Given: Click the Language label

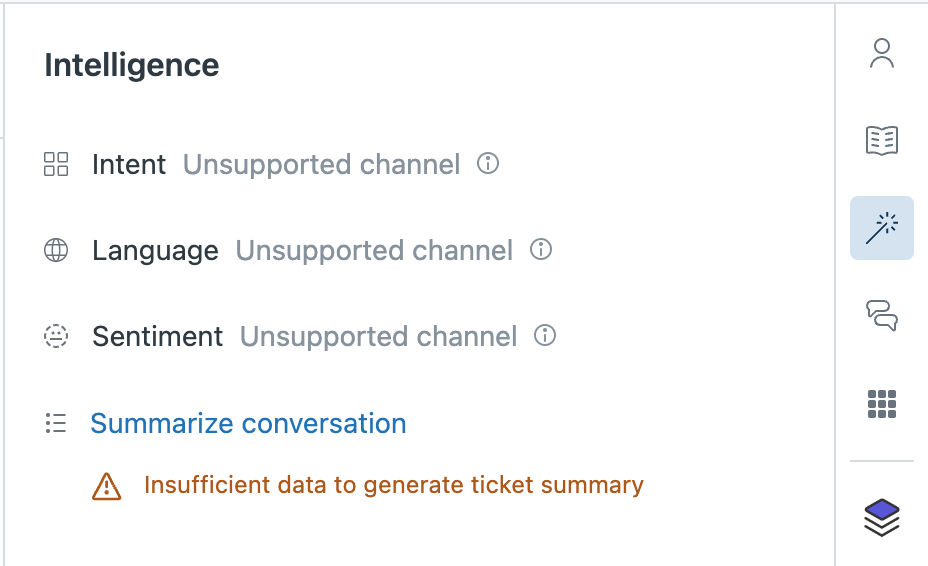Looking at the screenshot, I should pyautogui.click(x=155, y=250).
